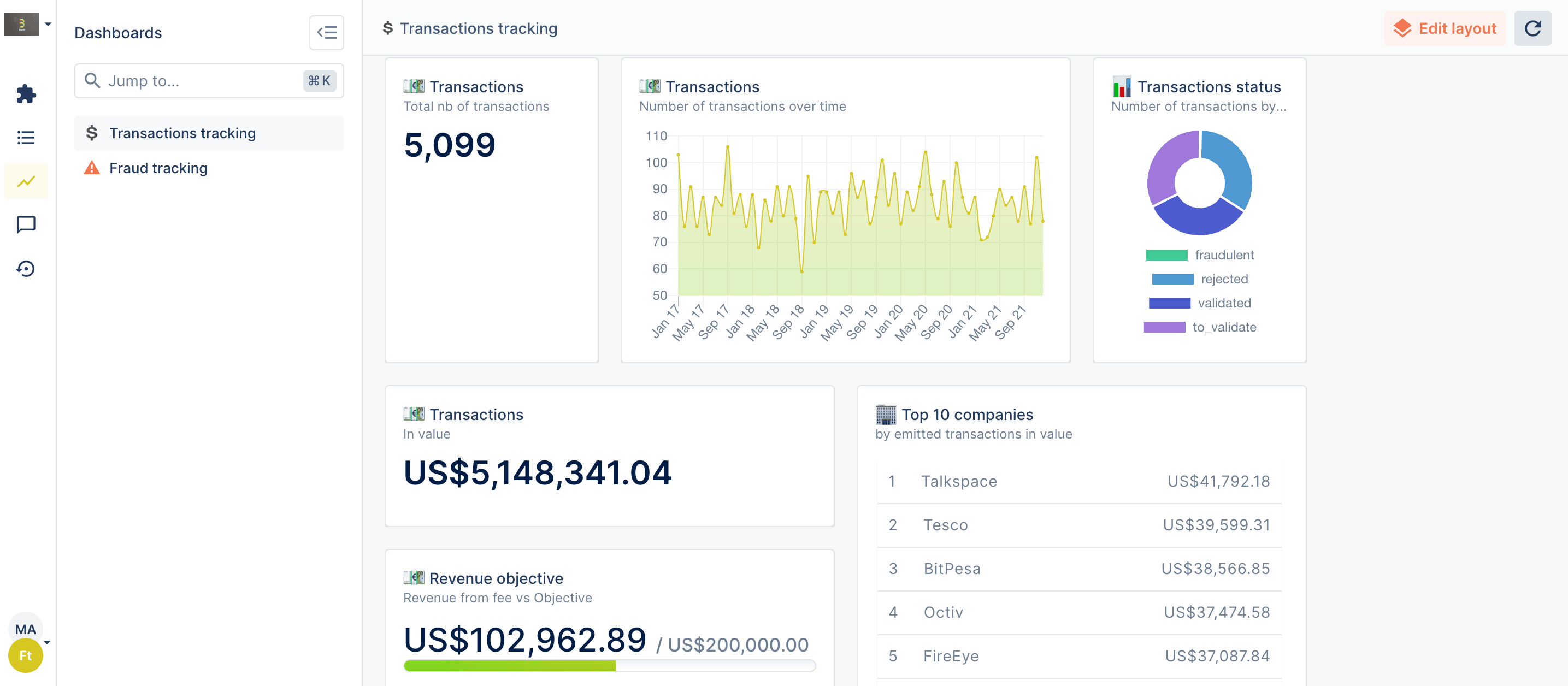This screenshot has width=1568, height=686.
Task: Switch to the Fraud tracking dashboard
Action: click(x=158, y=168)
